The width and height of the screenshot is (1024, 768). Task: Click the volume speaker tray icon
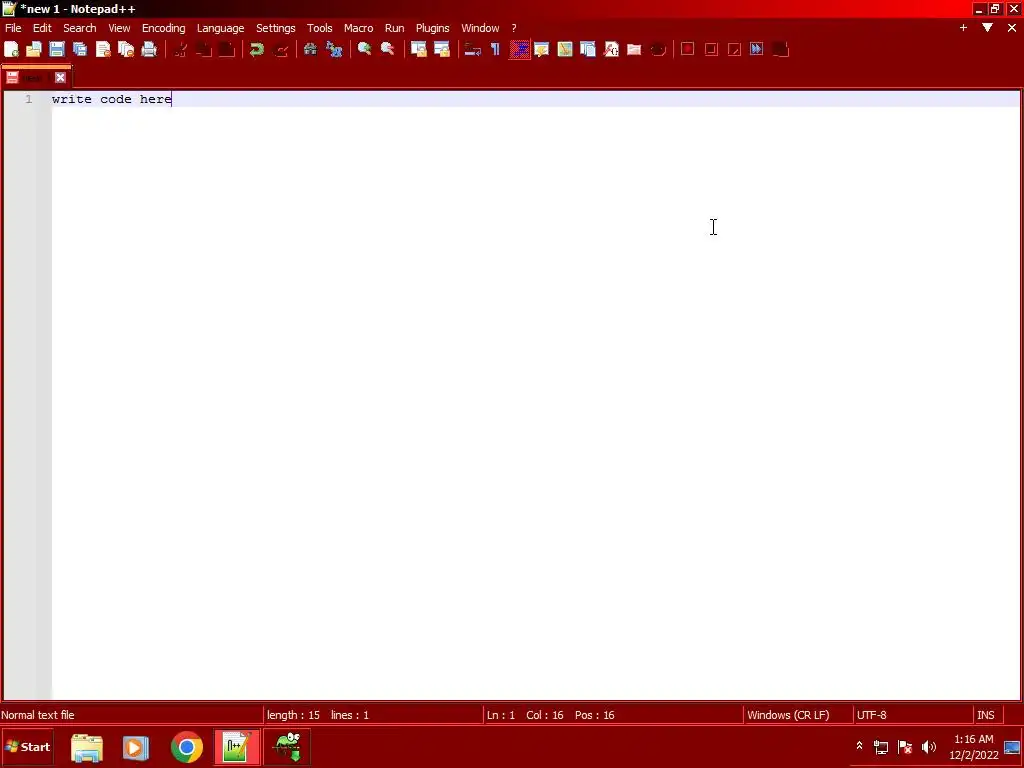tap(929, 746)
